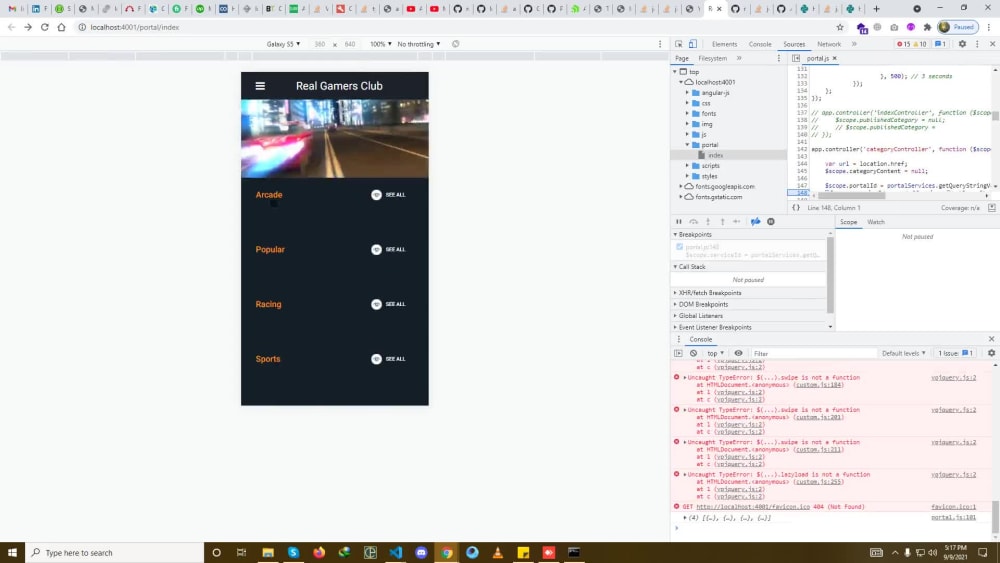Click the debugger pane vertical scrollbar
The width and height of the screenshot is (1000, 563).
pyautogui.click(x=830, y=274)
